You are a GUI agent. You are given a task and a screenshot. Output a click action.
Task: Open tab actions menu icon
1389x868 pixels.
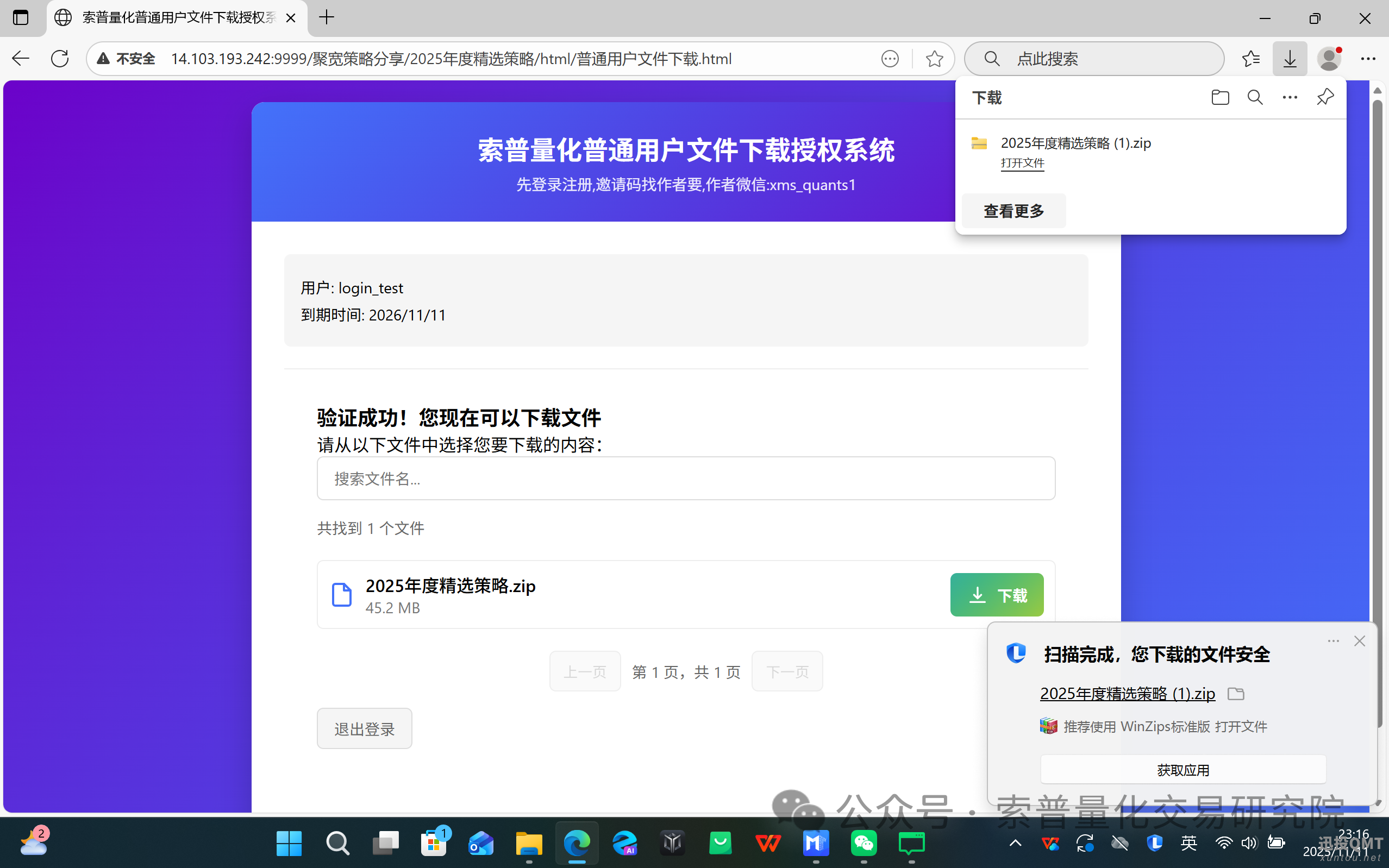21,18
